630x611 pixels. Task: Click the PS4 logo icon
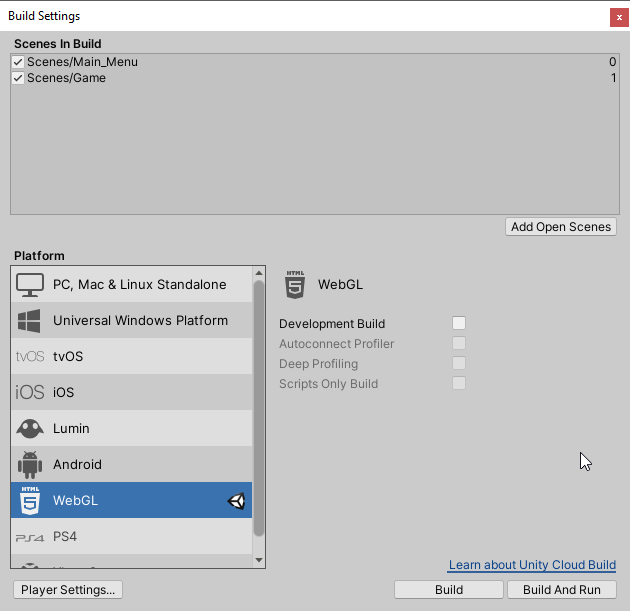pyautogui.click(x=30, y=537)
